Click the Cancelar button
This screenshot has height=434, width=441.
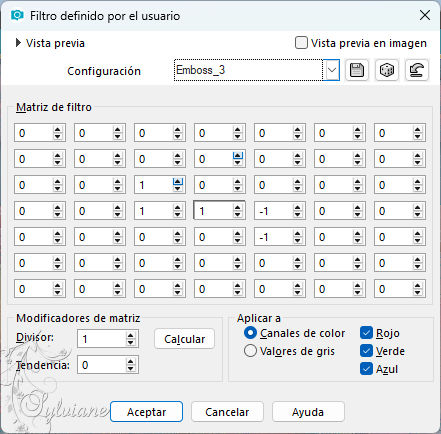[227, 412]
